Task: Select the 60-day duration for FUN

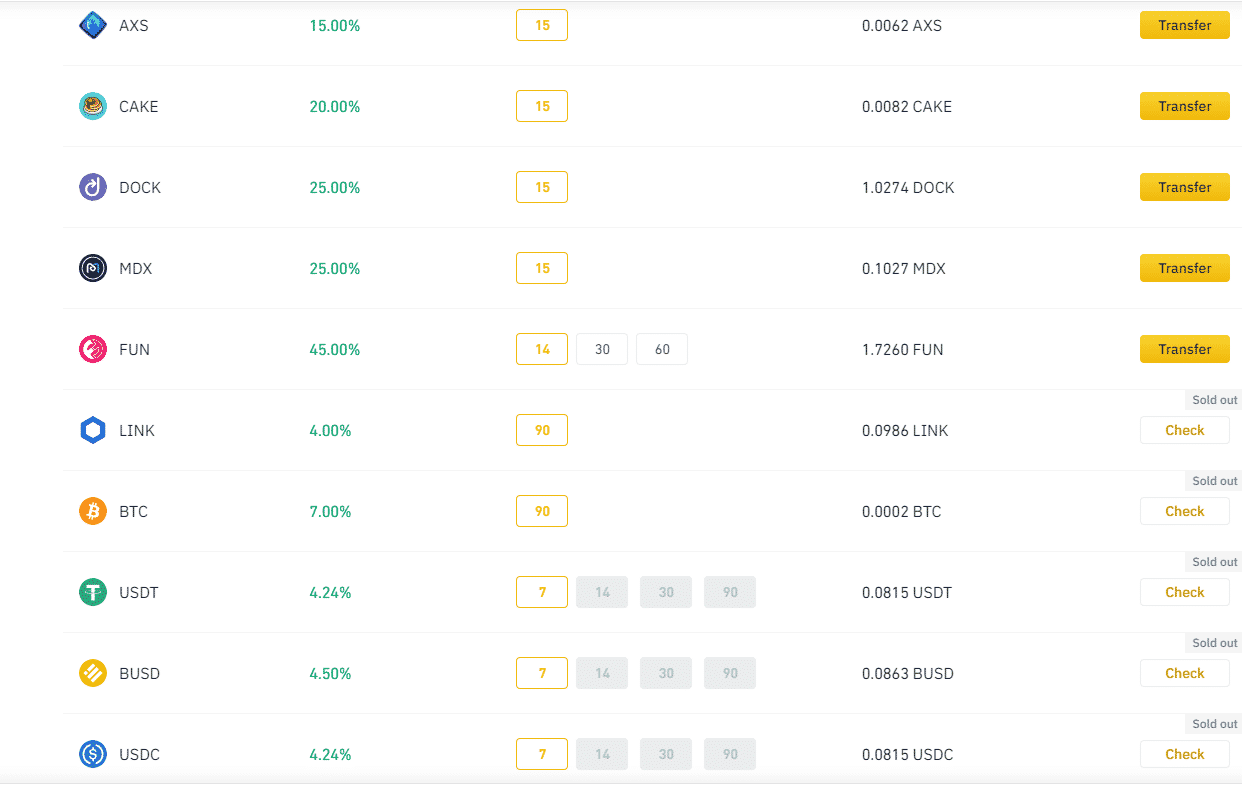Action: click(x=662, y=349)
